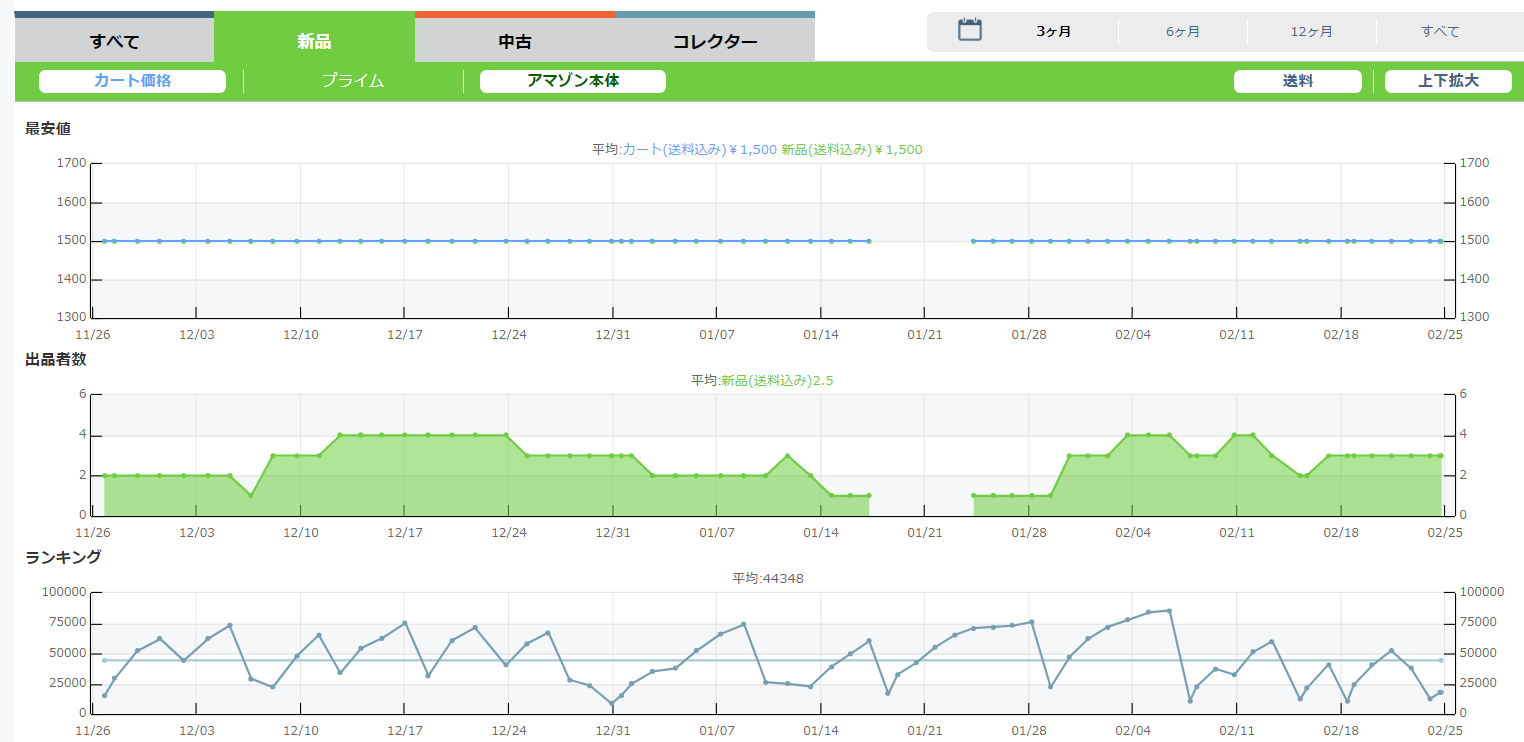
Task: Select the 3ヶ月 time range
Action: click(x=1053, y=32)
